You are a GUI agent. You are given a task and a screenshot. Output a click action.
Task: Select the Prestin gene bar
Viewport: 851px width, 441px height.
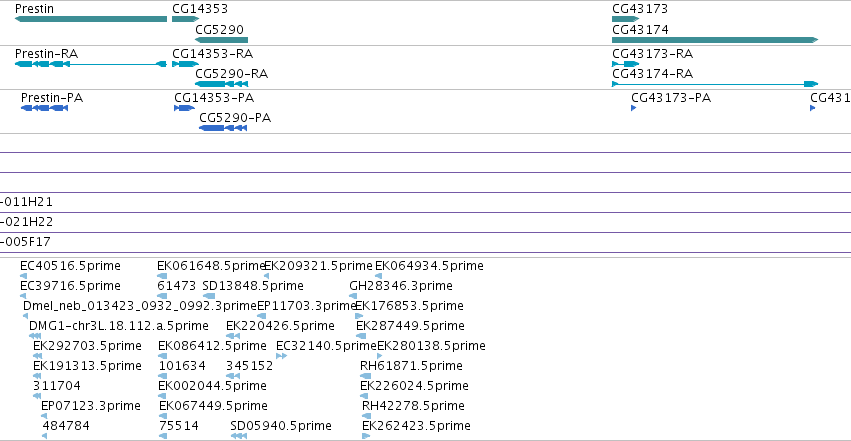tap(91, 19)
